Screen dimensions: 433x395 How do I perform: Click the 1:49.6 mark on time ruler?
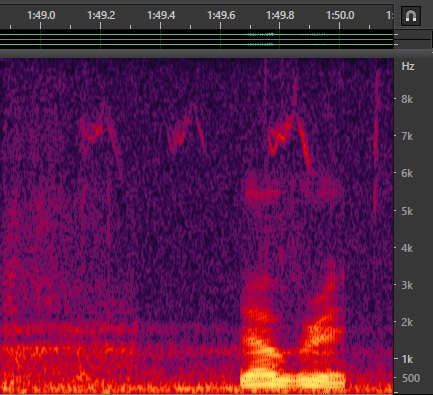pos(221,15)
